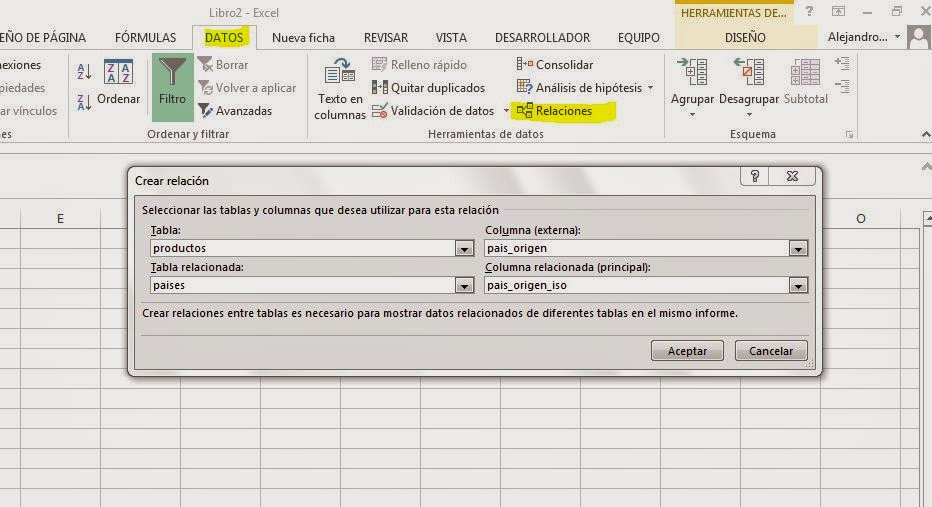932x507 pixels.
Task: Expand Desagrupar dropdown arrow
Action: 749,115
